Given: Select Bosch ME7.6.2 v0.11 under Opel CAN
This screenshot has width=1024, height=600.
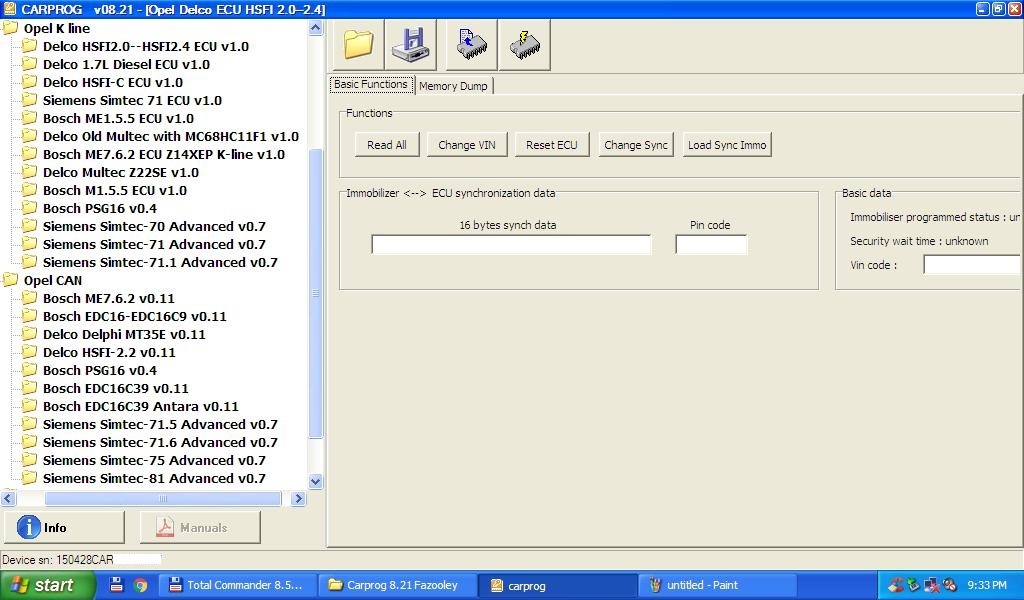Looking at the screenshot, I should 109,298.
